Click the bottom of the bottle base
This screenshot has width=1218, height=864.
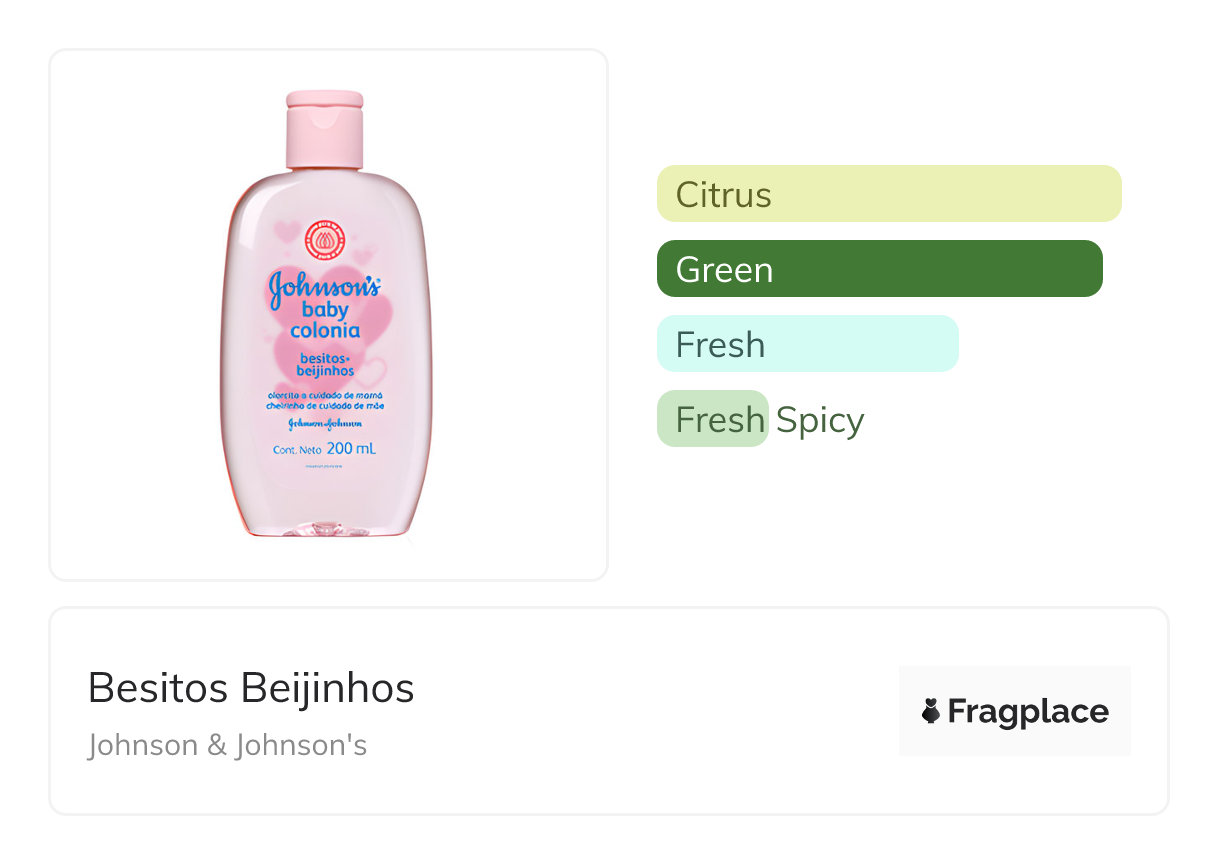[324, 529]
